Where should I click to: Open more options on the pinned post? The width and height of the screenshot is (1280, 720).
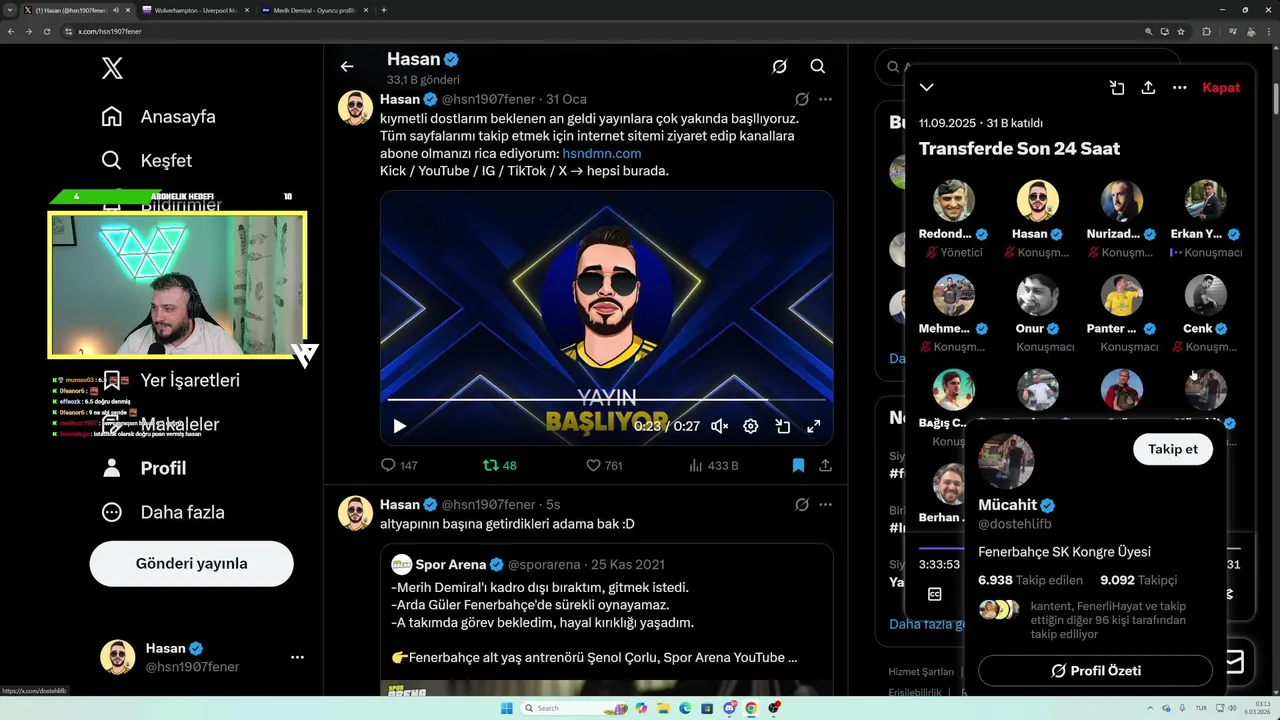coord(825,99)
